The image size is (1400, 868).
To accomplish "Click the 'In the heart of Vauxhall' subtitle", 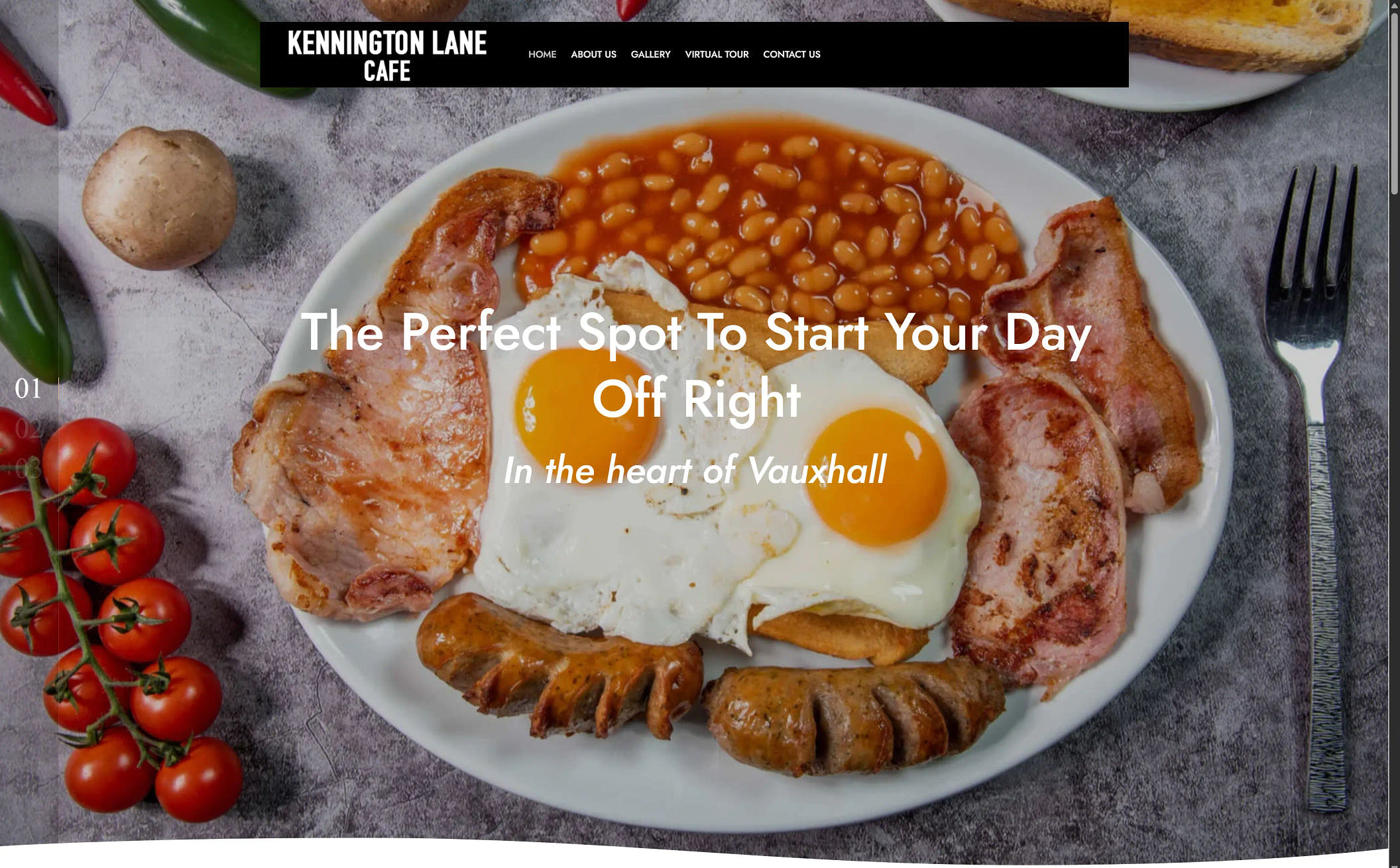I will pyautogui.click(x=695, y=470).
